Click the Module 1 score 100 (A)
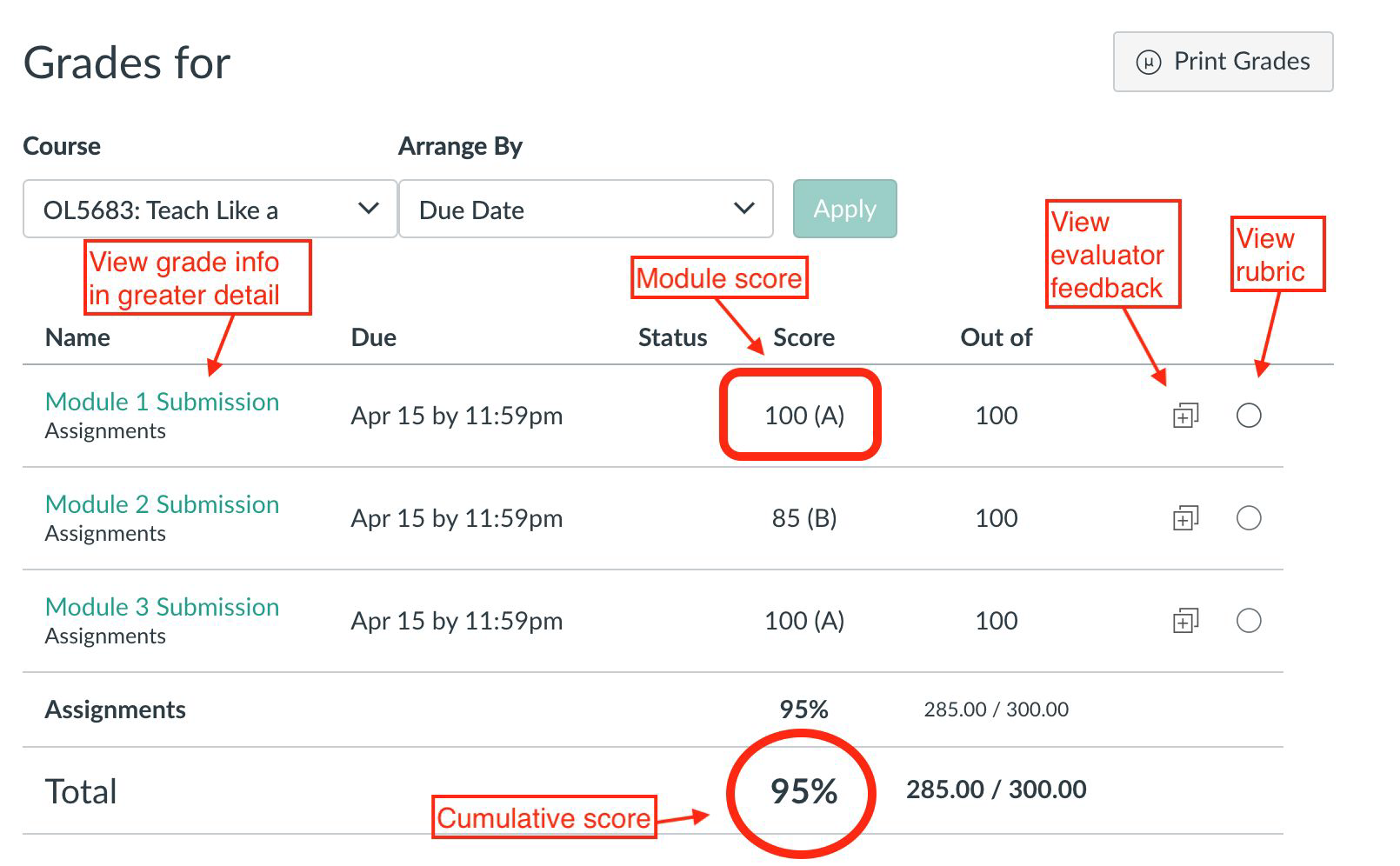 (x=803, y=416)
